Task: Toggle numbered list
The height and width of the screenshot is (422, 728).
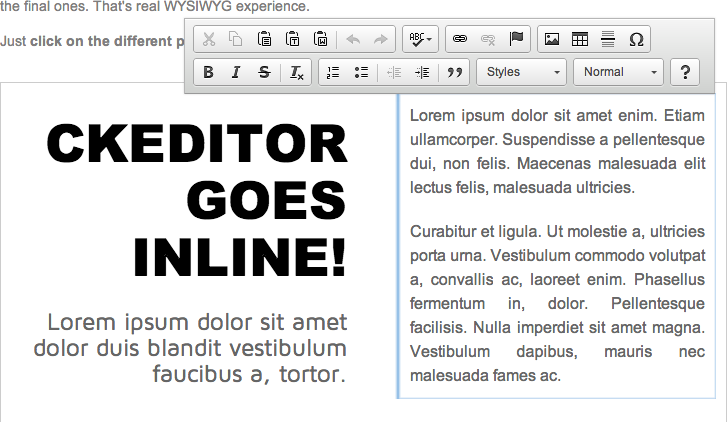Action: [333, 72]
